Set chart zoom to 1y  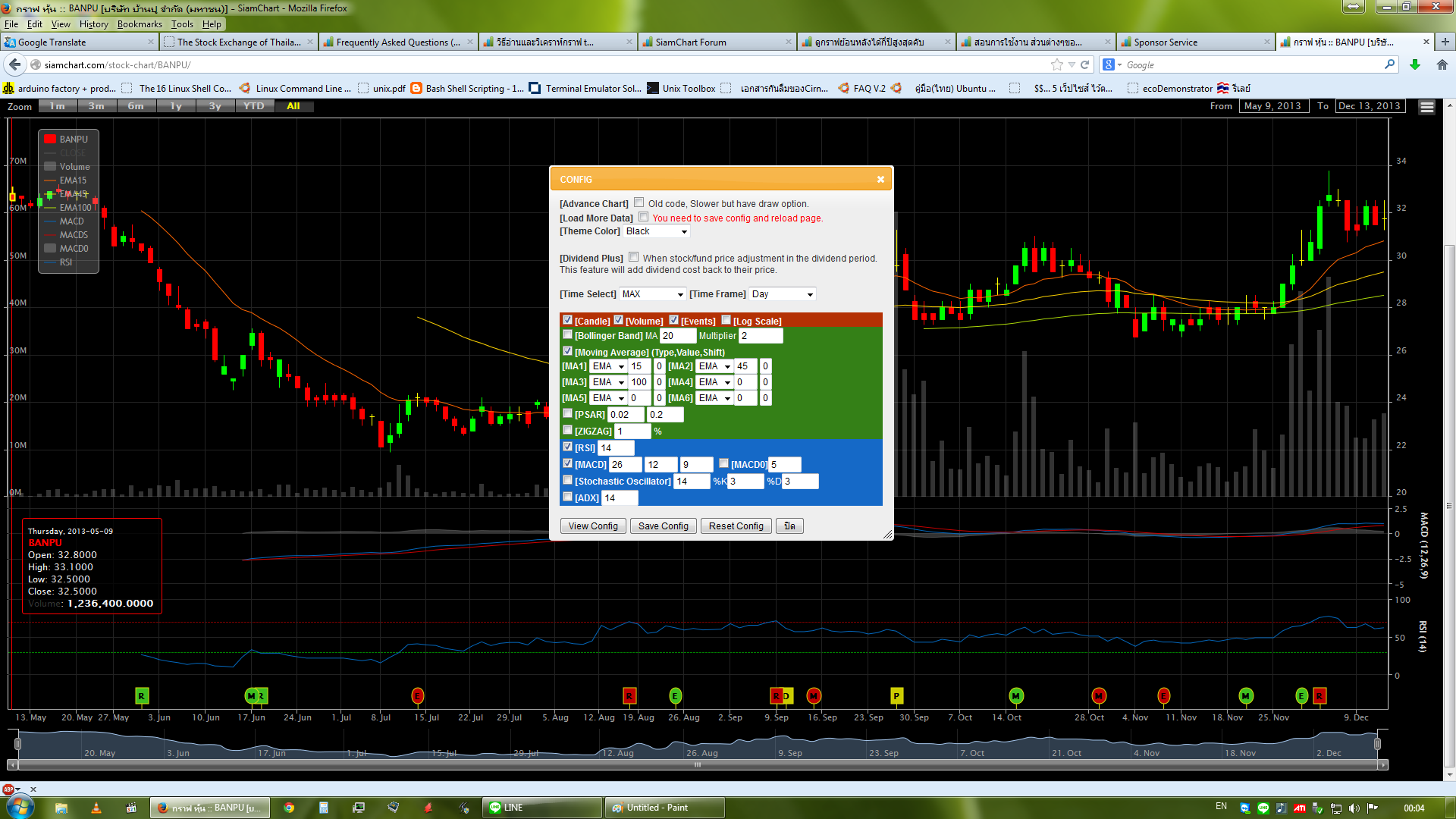point(175,106)
